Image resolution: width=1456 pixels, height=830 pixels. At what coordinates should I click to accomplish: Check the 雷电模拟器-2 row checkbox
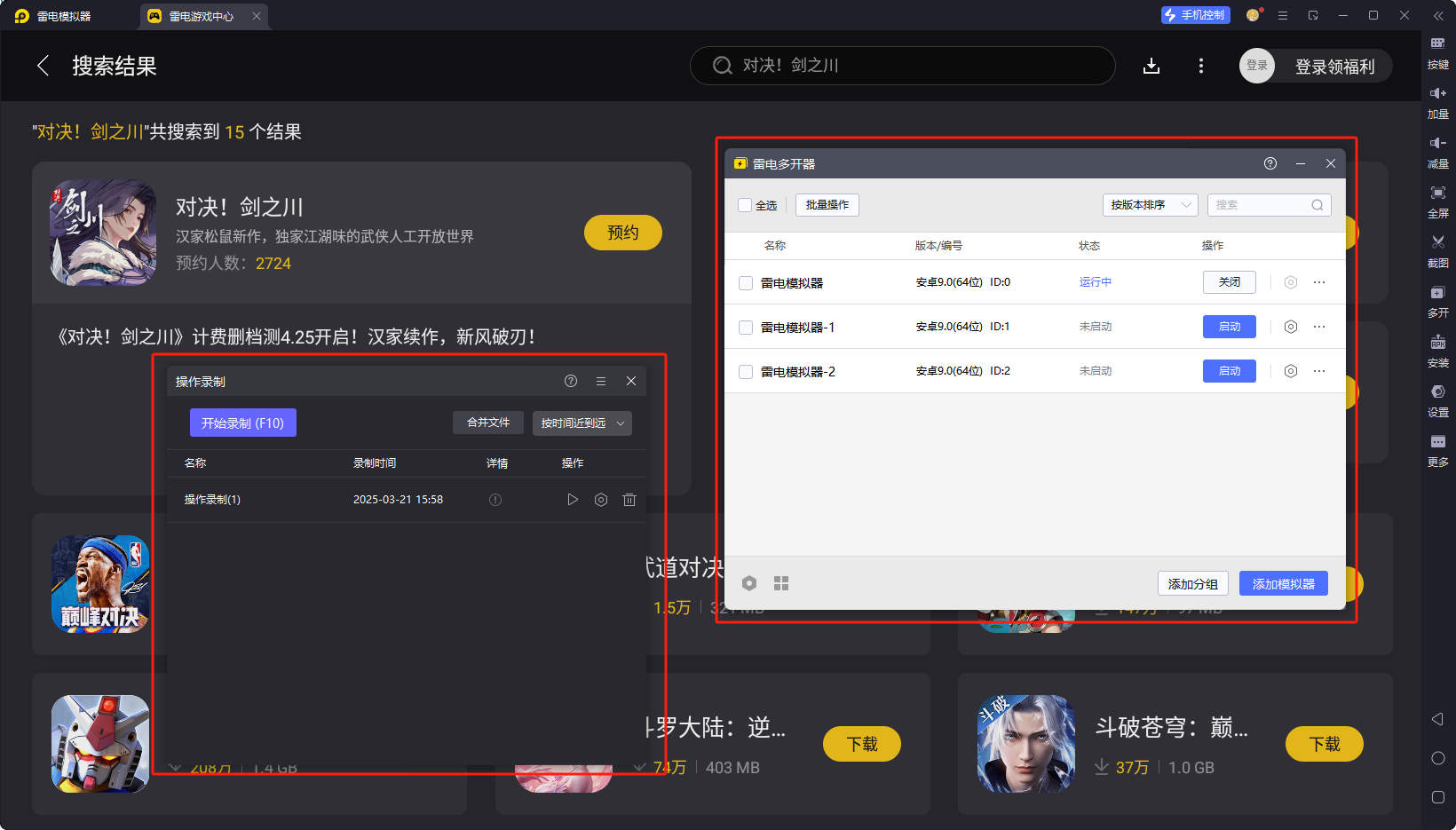coord(746,372)
